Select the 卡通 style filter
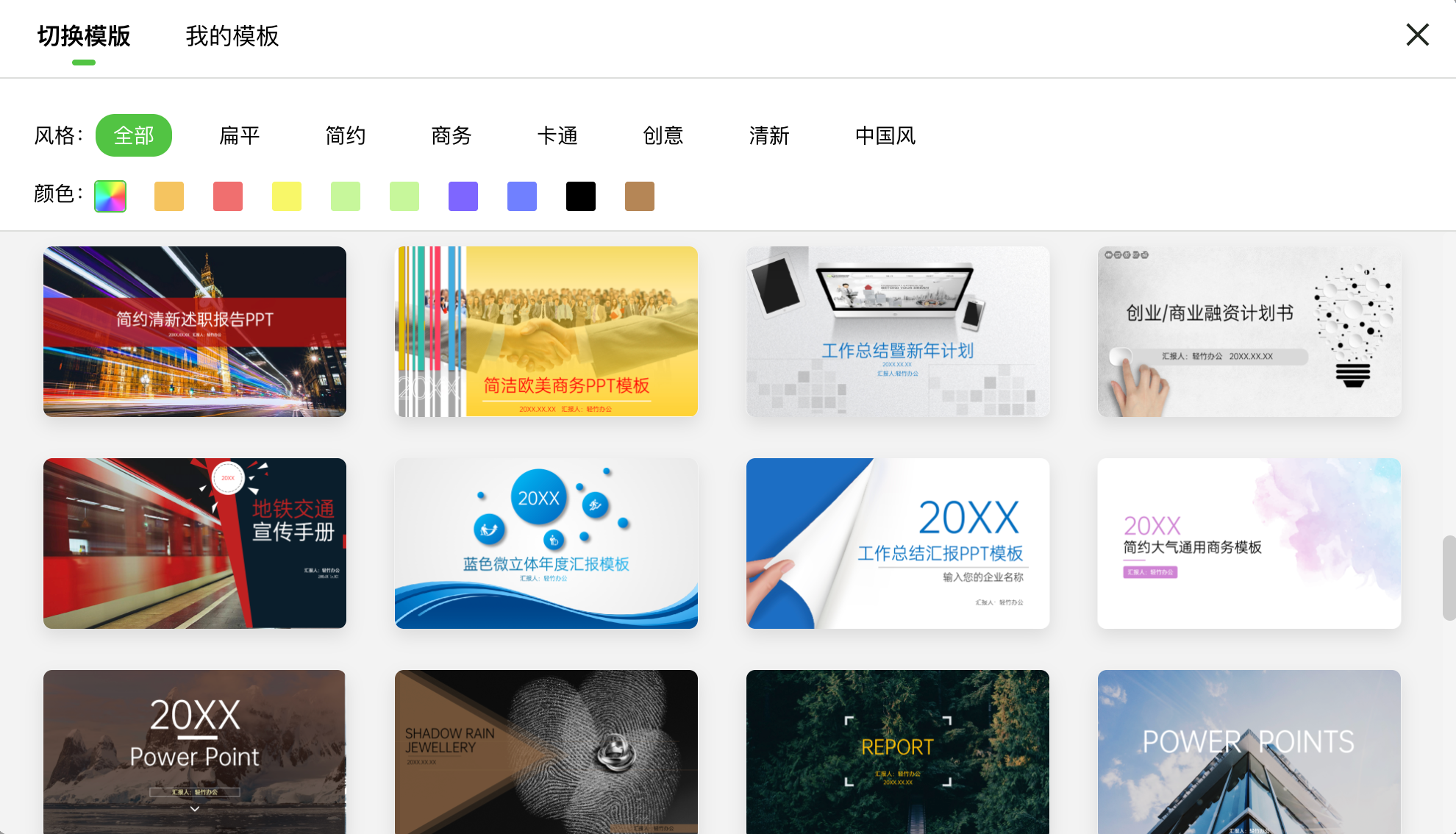 (x=557, y=135)
